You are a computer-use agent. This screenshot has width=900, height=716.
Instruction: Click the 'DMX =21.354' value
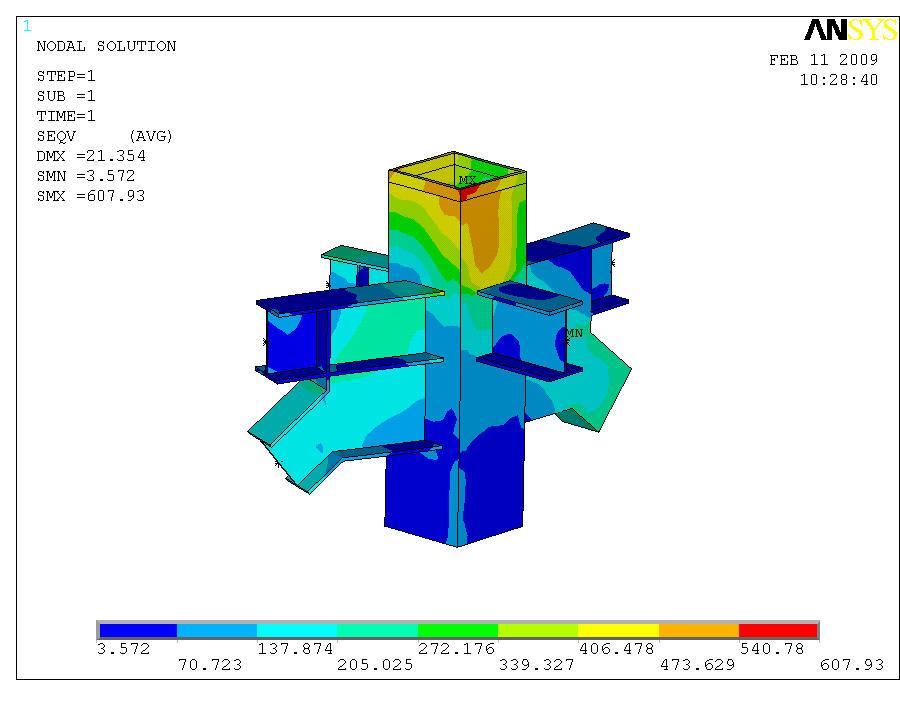(x=91, y=156)
